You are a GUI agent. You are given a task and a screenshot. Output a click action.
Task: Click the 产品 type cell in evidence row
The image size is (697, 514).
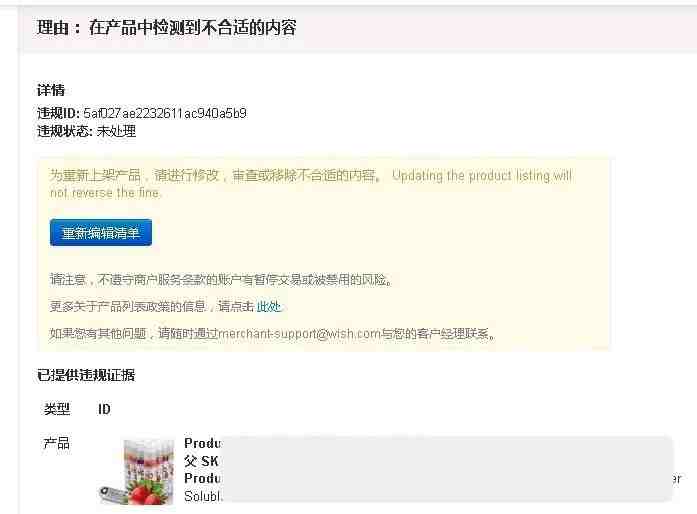[x=56, y=443]
